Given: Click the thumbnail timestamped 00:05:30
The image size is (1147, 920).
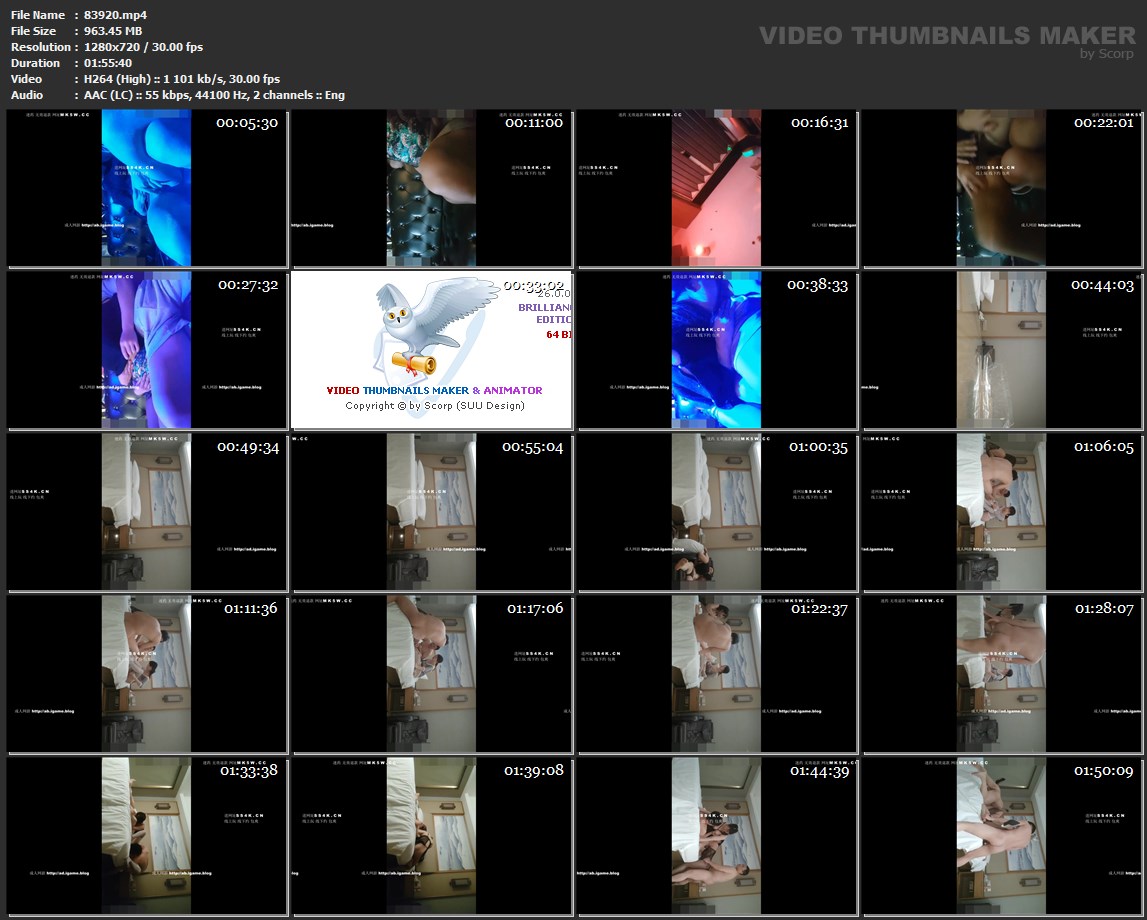Looking at the screenshot, I should 147,189.
